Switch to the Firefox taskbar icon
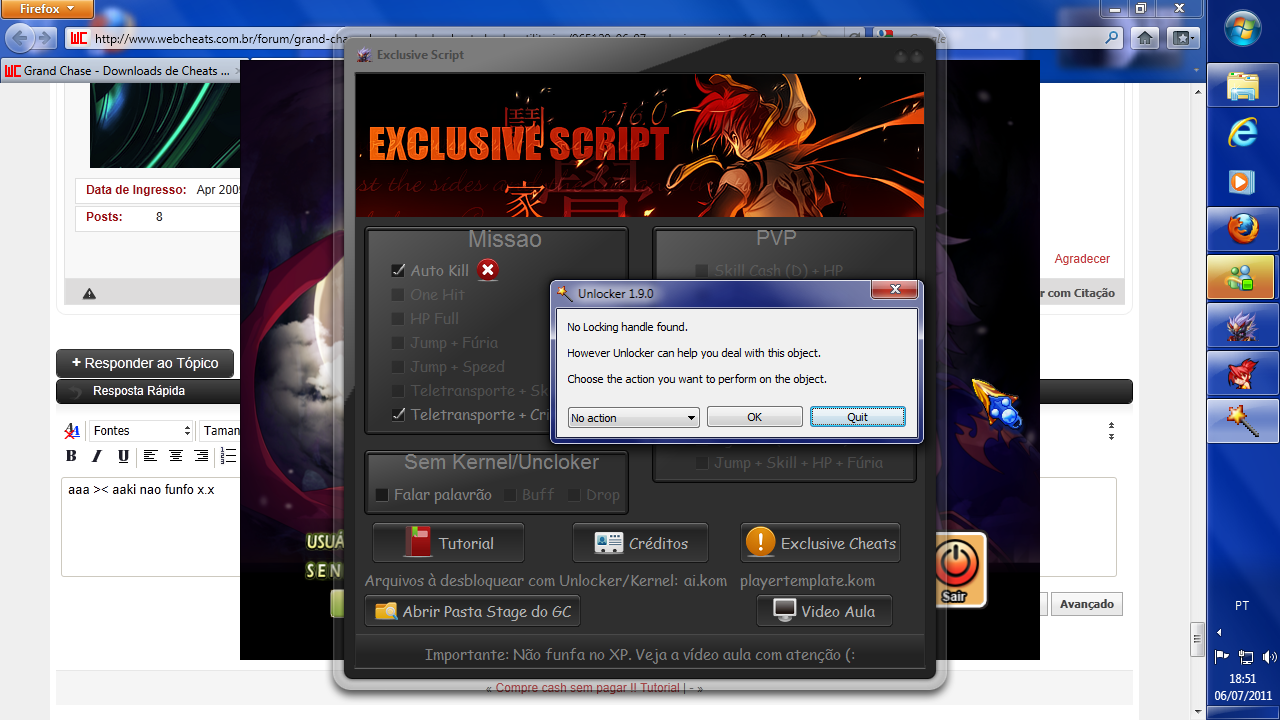This screenshot has height=720, width=1280. 1243,229
